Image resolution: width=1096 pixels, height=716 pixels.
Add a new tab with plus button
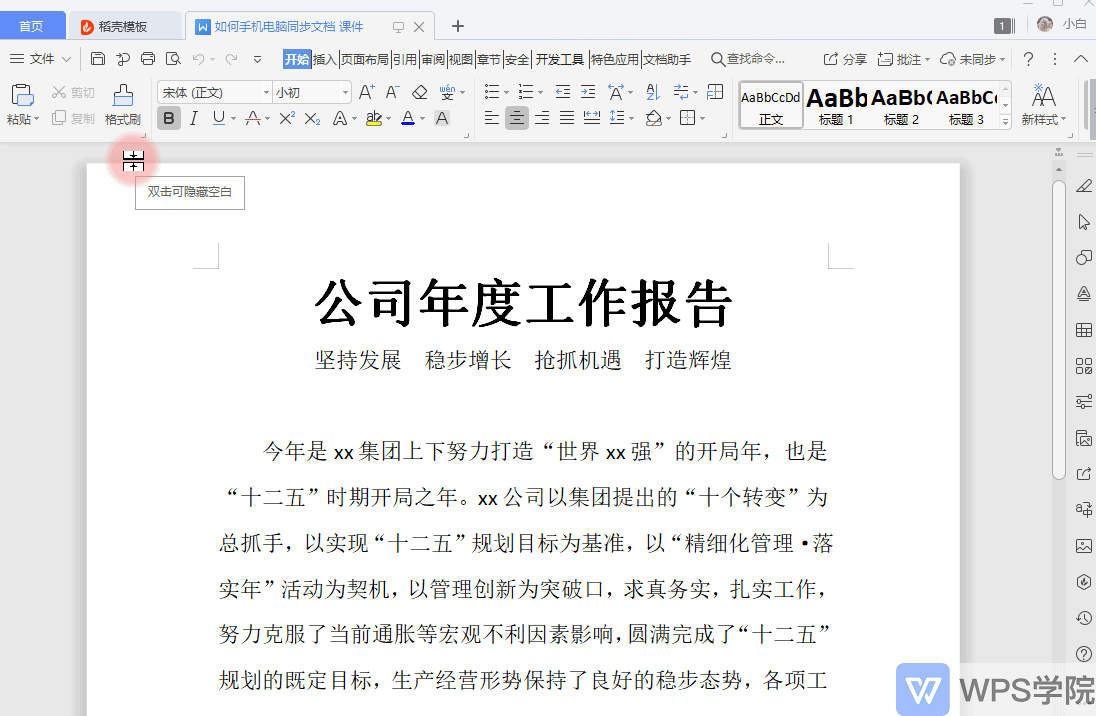458,27
